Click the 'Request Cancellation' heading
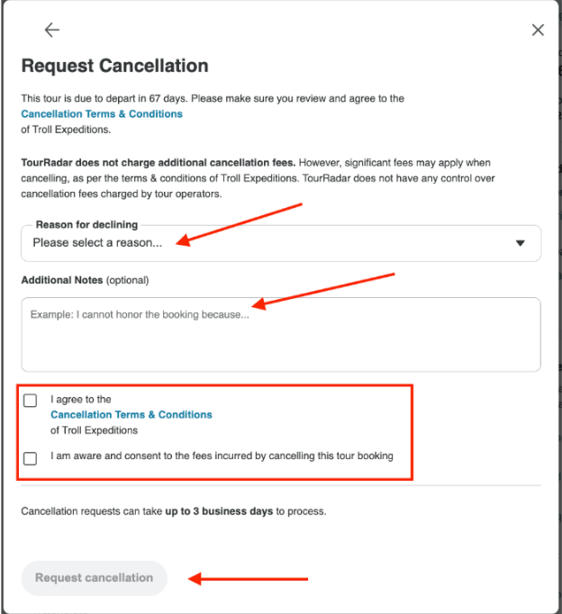This screenshot has width=562, height=614. point(115,66)
